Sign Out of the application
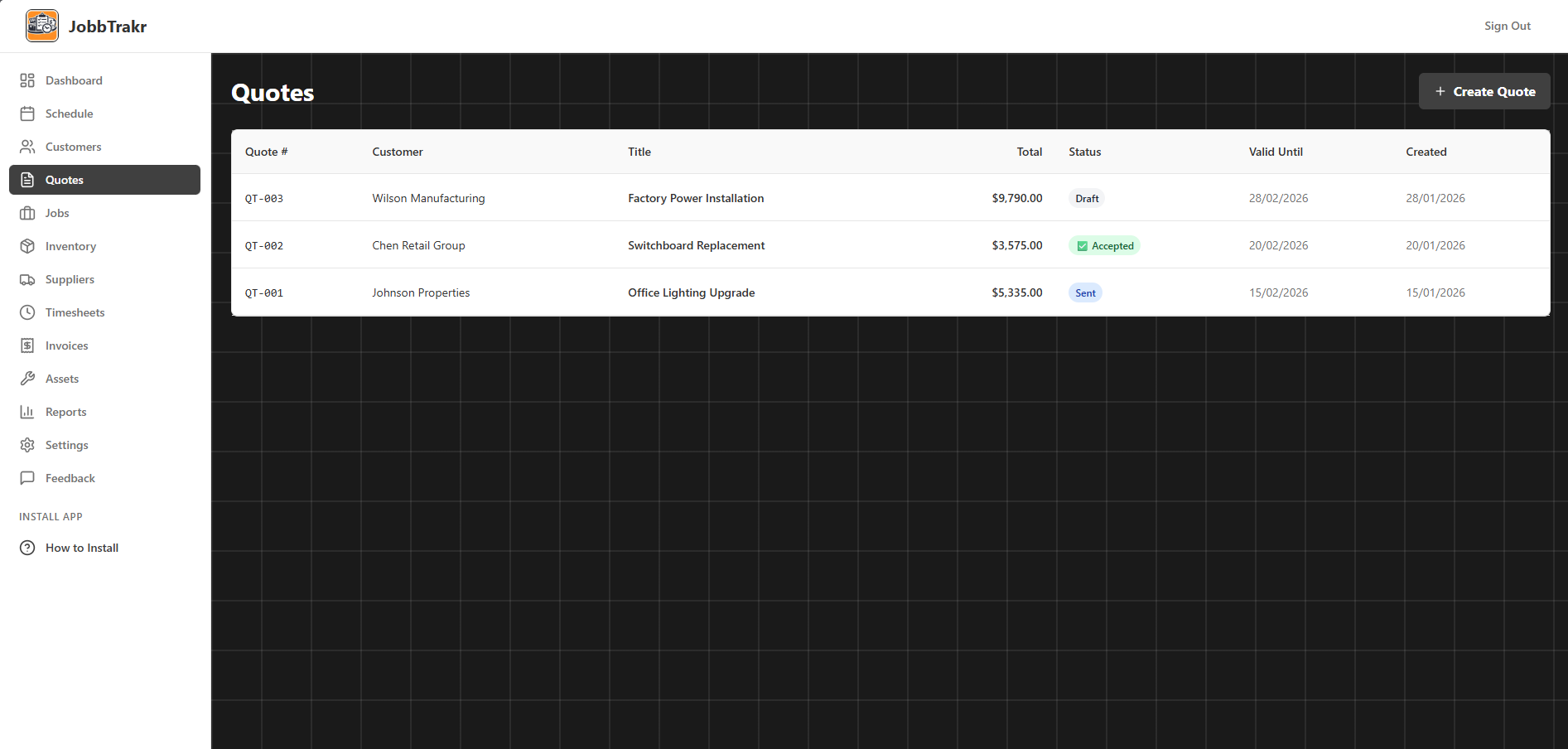This screenshot has width=1568, height=749. click(1507, 26)
